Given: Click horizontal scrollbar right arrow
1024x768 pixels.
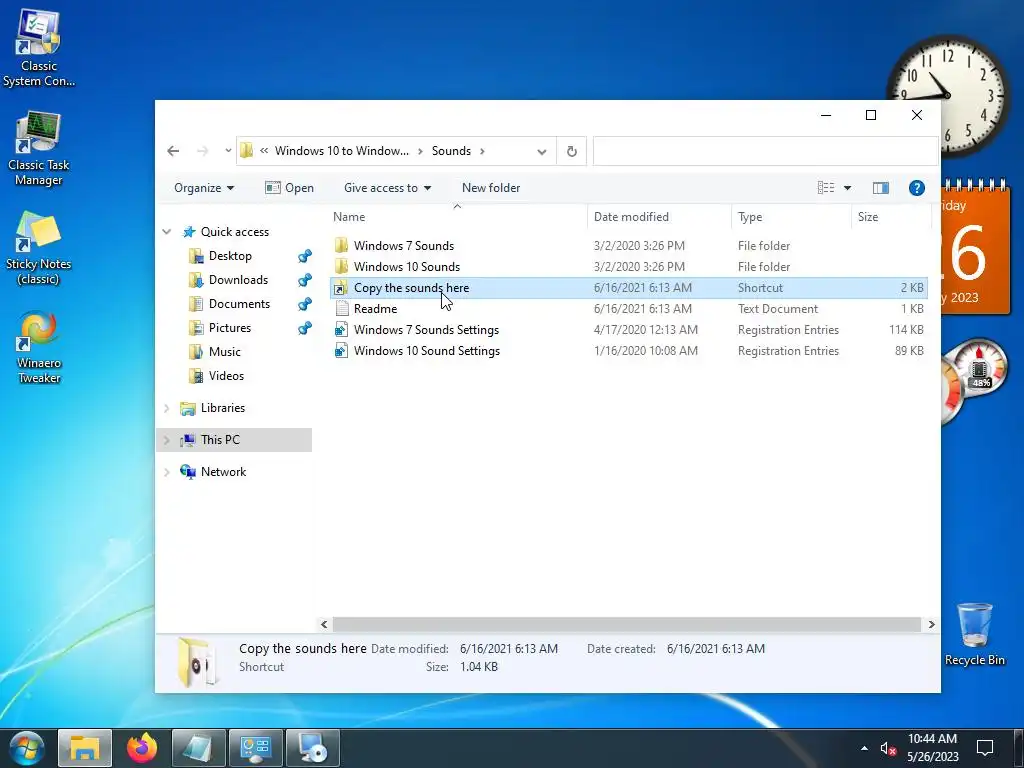Looking at the screenshot, I should 931,624.
